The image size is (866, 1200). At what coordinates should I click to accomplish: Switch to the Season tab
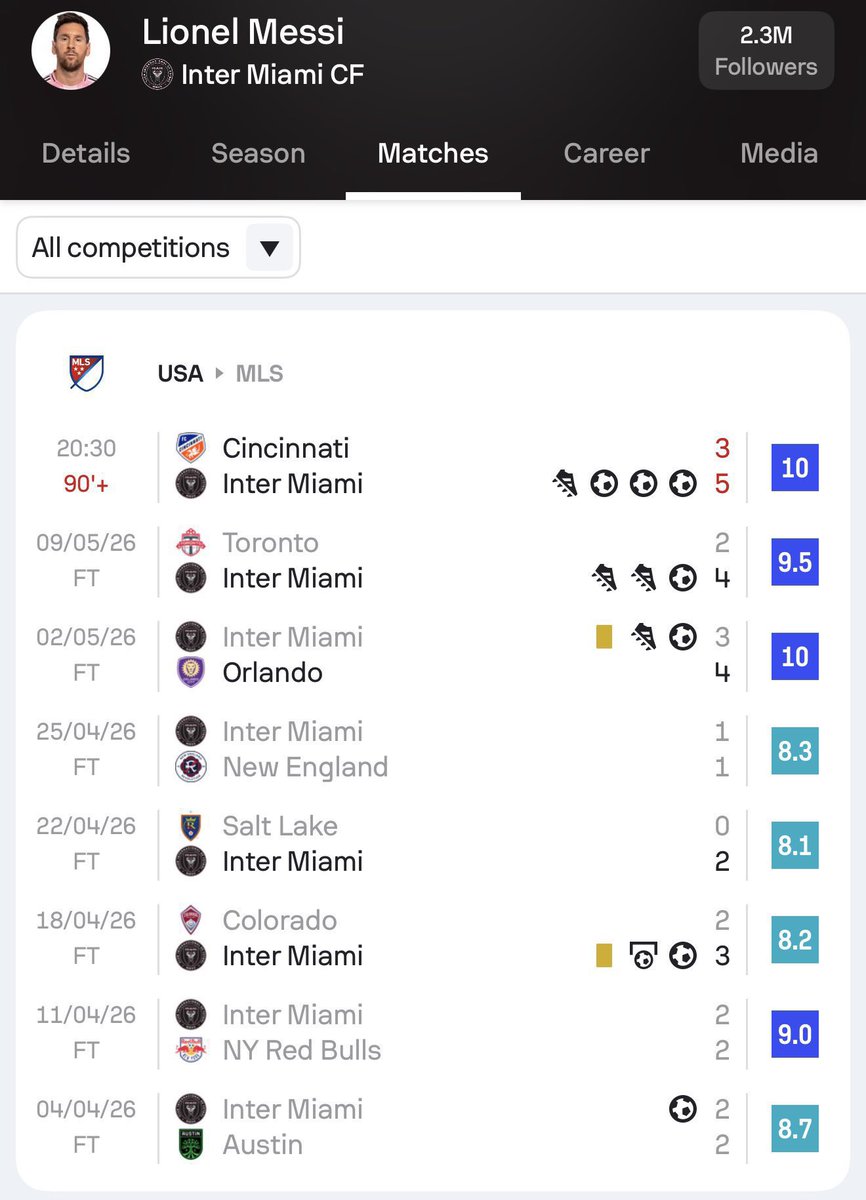click(258, 153)
